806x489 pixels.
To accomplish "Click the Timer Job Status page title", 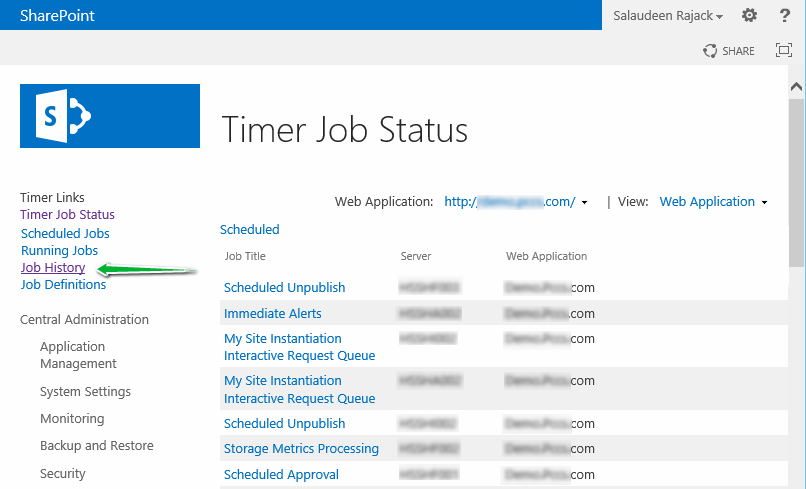I will [x=344, y=129].
